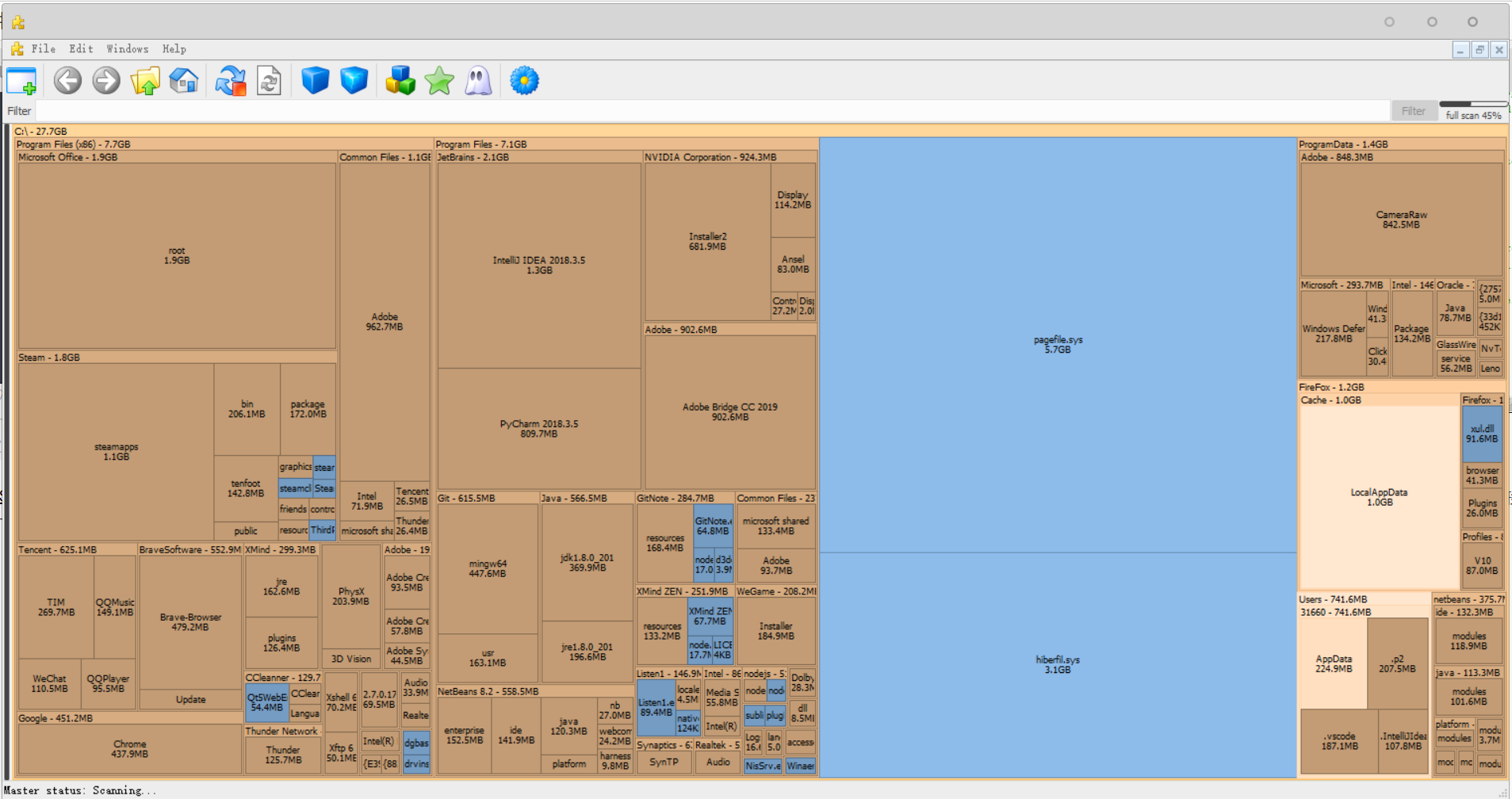
Task: Click inside the Filter text field
Action: [x=712, y=111]
